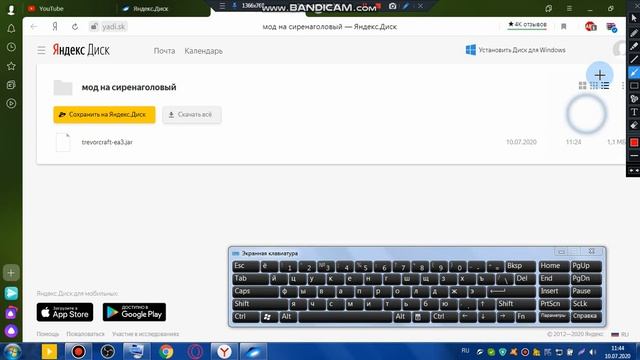640x360 pixels.
Task: Add a new sidebar item with plus
Action: pyautogui.click(x=11, y=273)
